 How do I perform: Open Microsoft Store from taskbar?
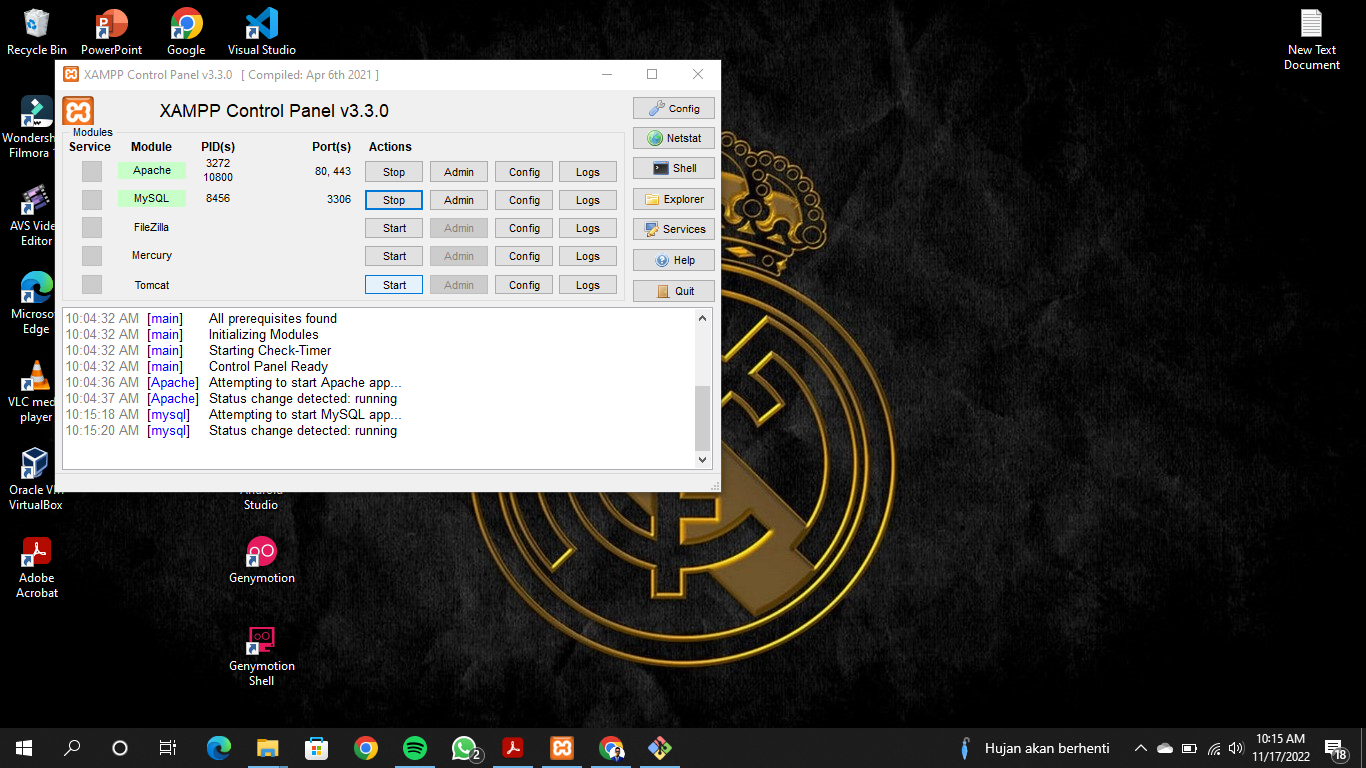[316, 748]
